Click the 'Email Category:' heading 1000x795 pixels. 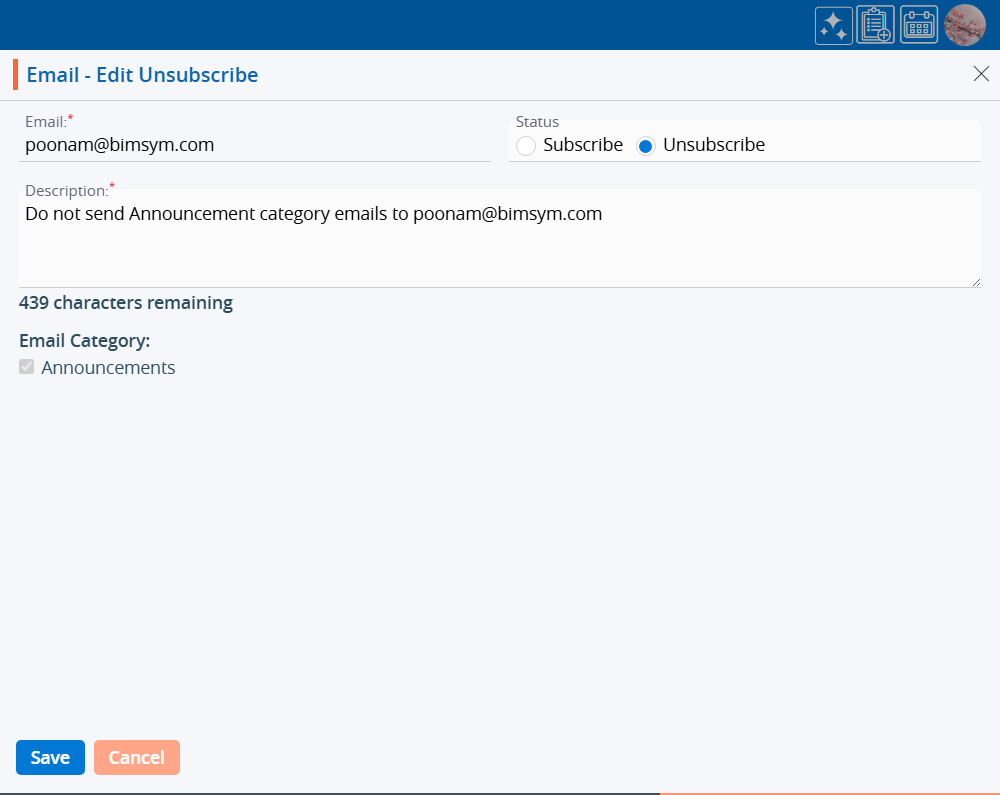point(85,341)
